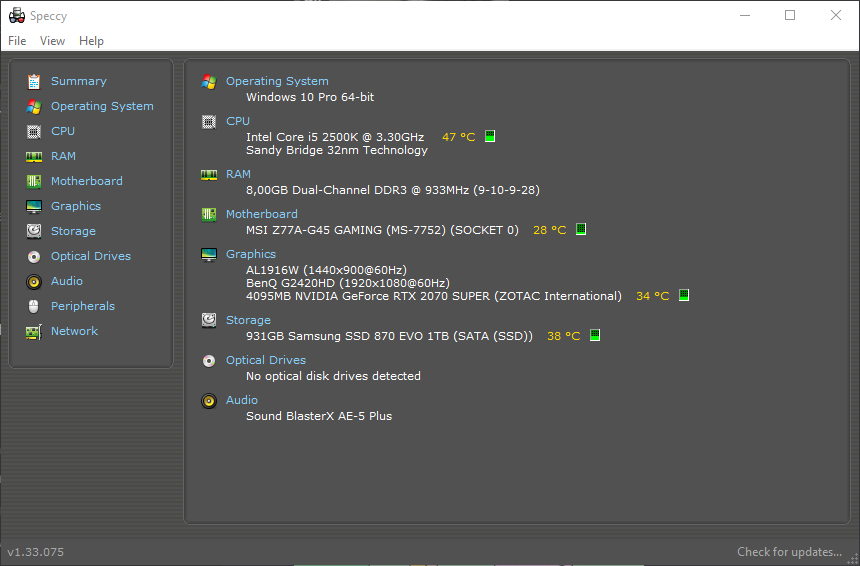The height and width of the screenshot is (566, 860).
Task: Click the GPU temperature 34 °C
Action: coord(653,296)
